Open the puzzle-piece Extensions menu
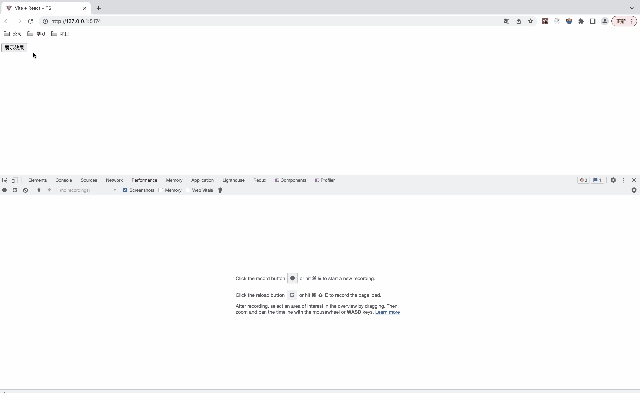The width and height of the screenshot is (640, 393). (x=581, y=21)
